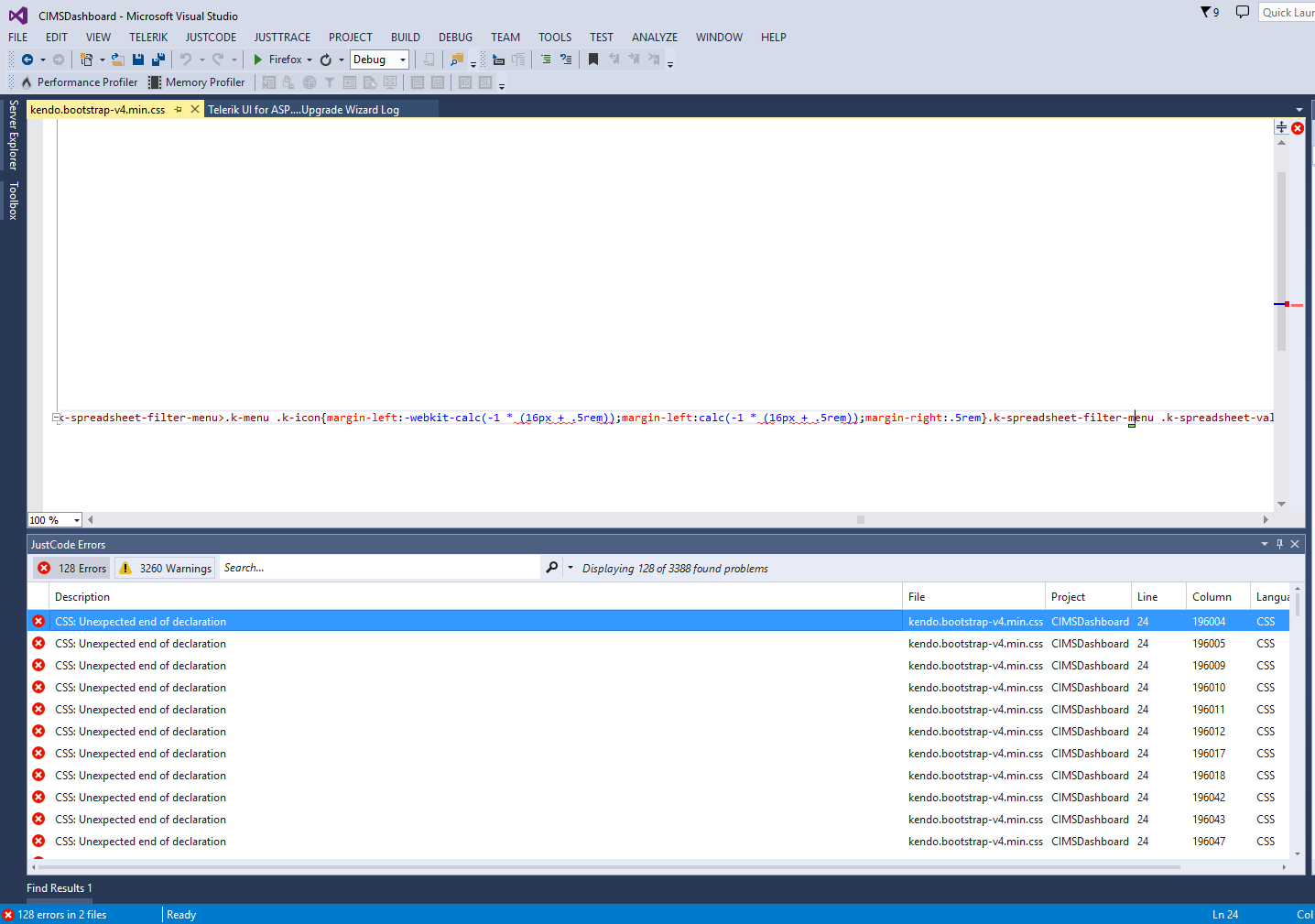Start debugging with green play icon
The image size is (1315, 924).
click(258, 60)
